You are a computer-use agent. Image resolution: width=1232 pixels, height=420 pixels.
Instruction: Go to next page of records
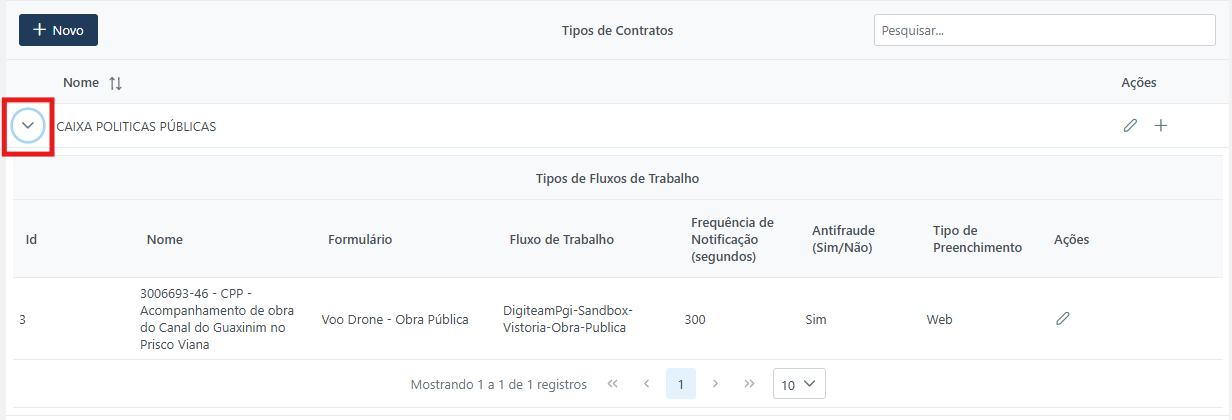pyautogui.click(x=715, y=384)
